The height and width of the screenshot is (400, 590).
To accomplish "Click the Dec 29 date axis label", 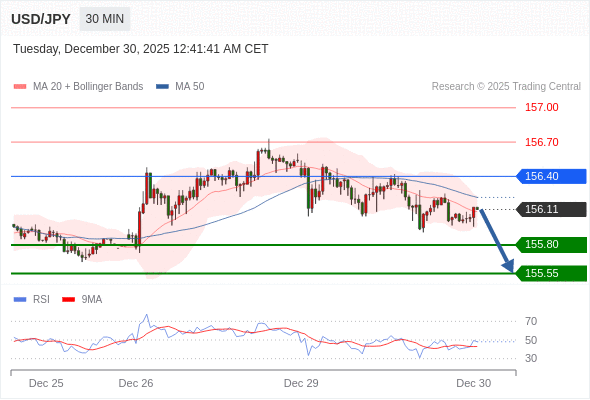I will click(x=301, y=383).
